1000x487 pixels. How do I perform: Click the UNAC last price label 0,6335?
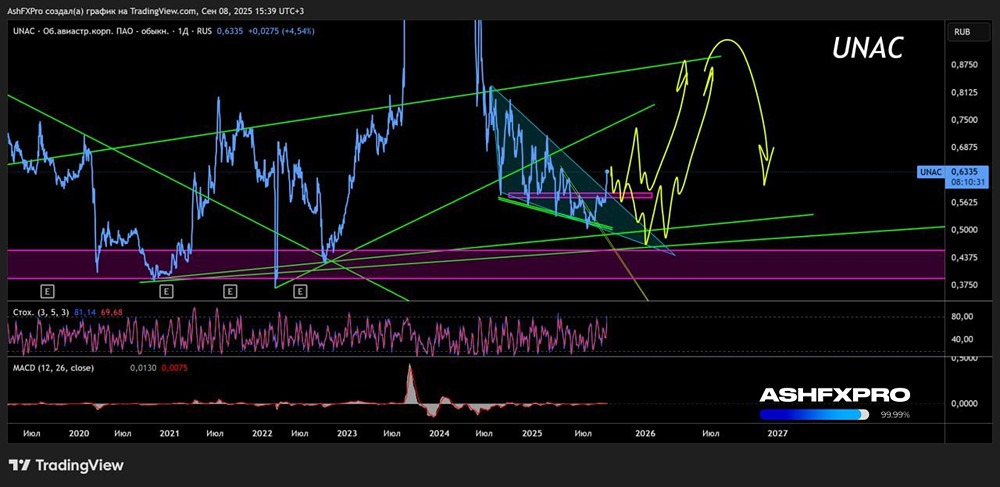click(962, 171)
